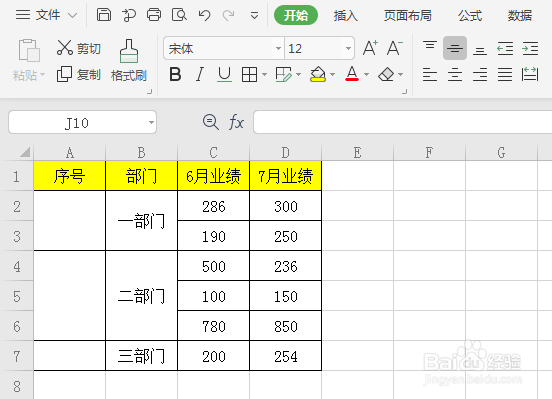Click the zoom magnifier icon by formula bar
Screen dimensions: 552x399
point(211,122)
